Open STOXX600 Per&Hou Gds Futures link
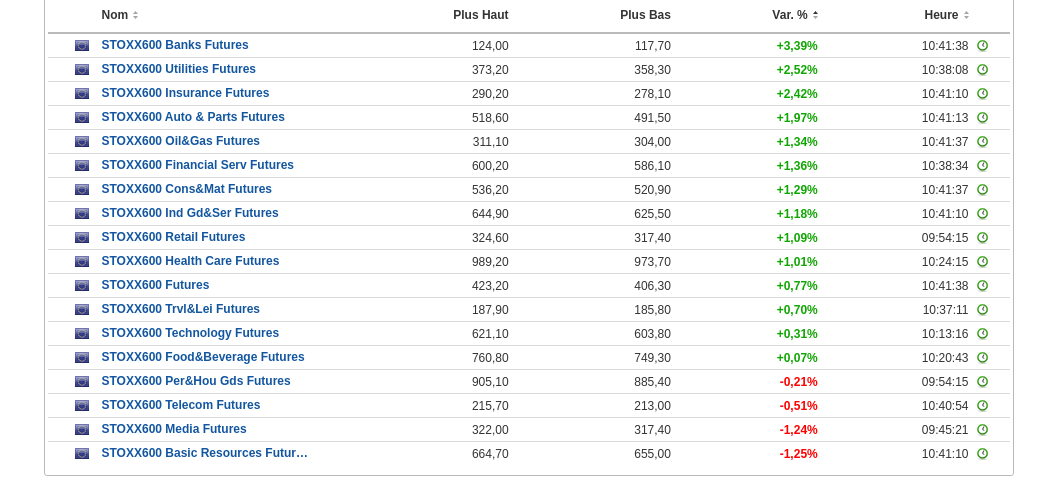Image resolution: width=1046 pixels, height=500 pixels. point(196,381)
